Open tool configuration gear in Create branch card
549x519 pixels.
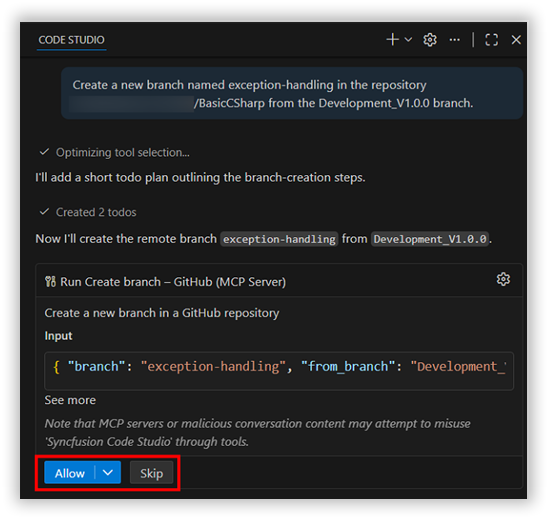click(x=503, y=279)
